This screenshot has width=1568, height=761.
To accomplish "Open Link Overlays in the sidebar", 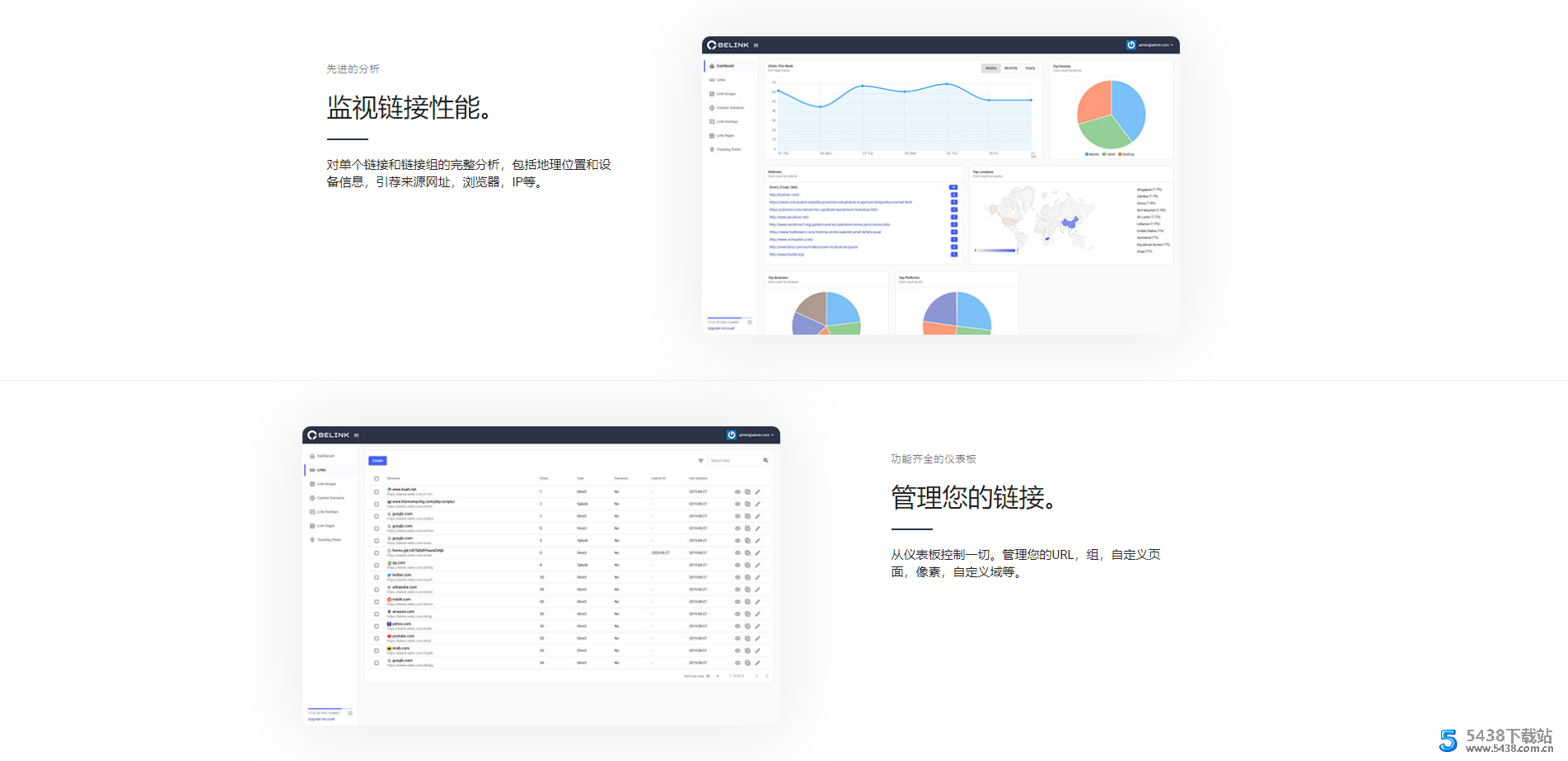I will click(x=327, y=512).
